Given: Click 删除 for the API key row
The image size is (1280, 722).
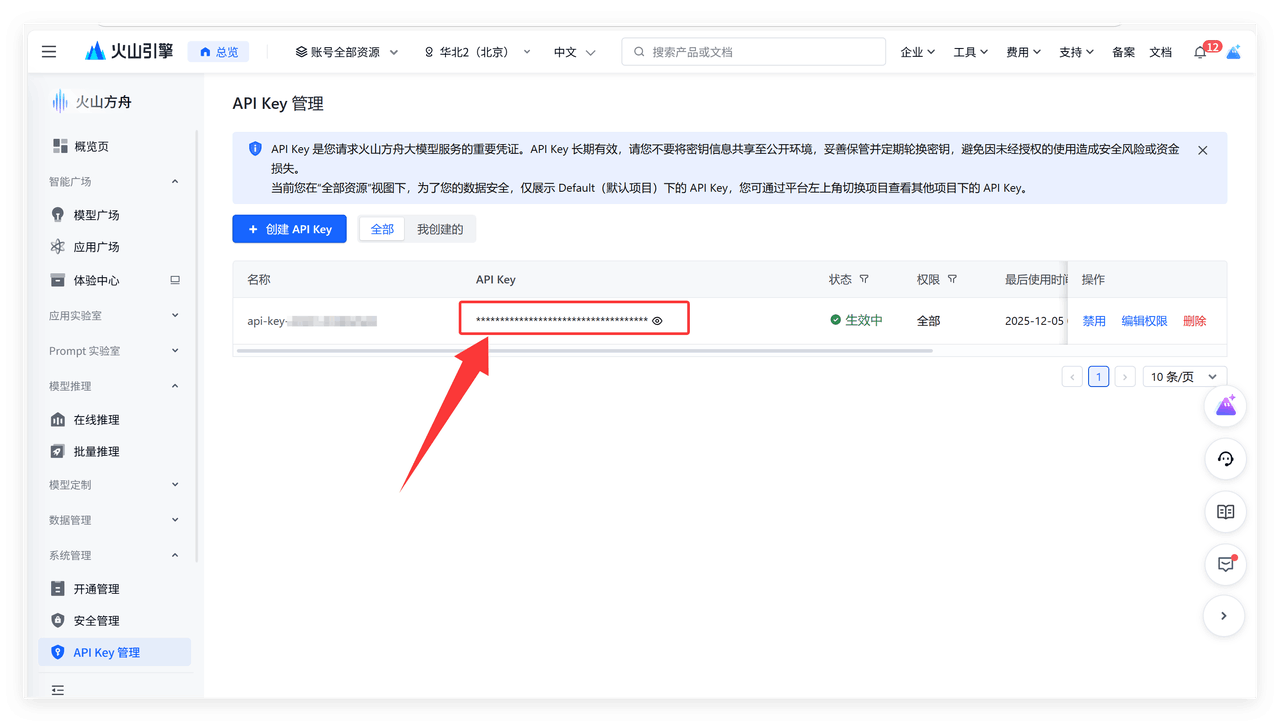Looking at the screenshot, I should tap(1195, 321).
